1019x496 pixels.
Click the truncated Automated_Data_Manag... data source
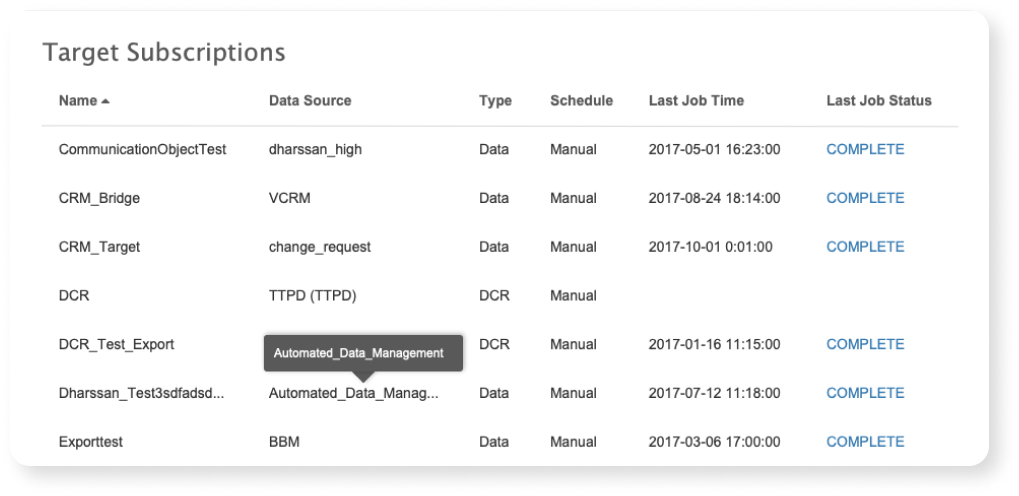coord(353,393)
